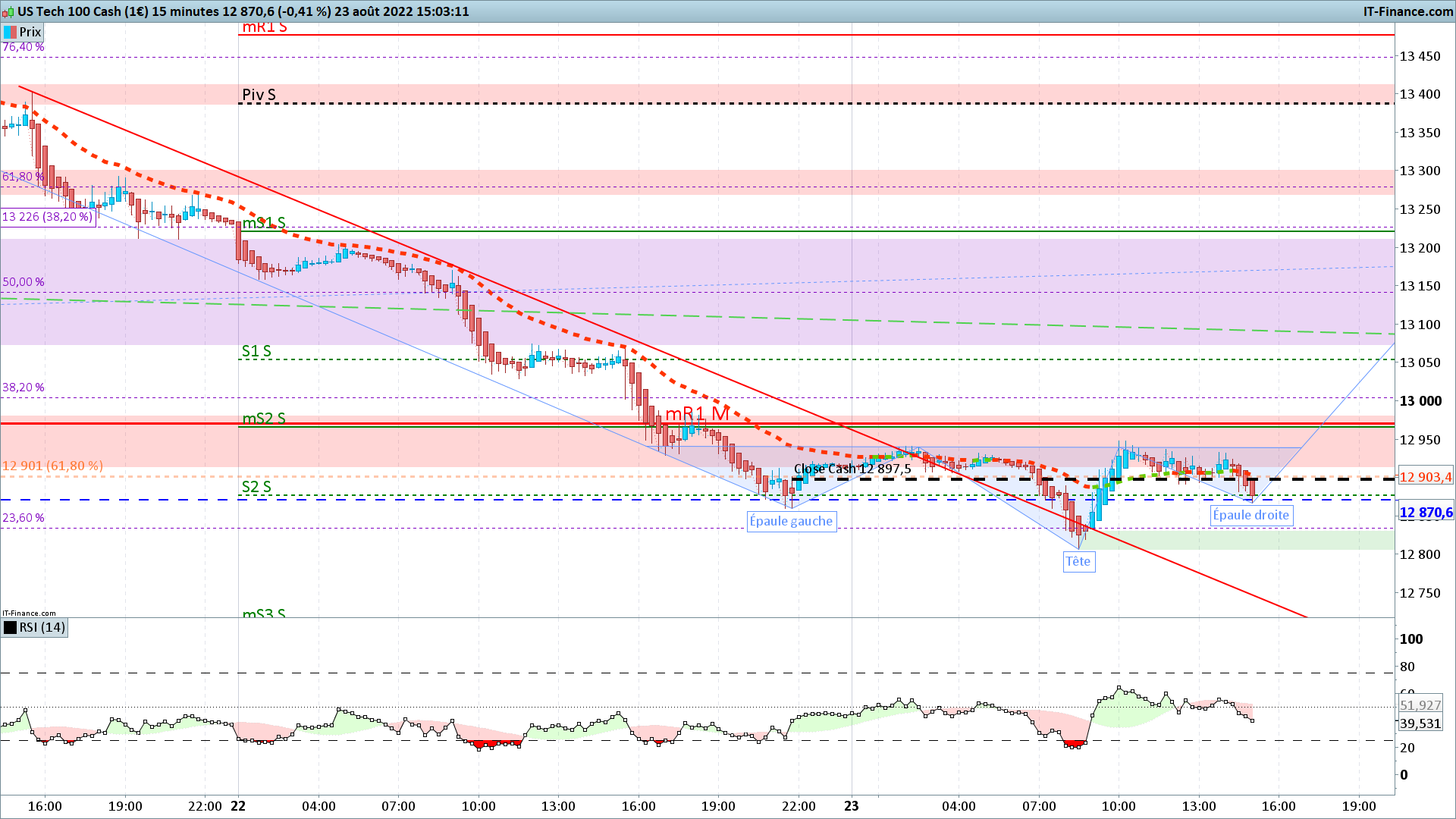The height and width of the screenshot is (819, 1456).
Task: Click the 39,531 RSI value tag
Action: tap(1420, 723)
